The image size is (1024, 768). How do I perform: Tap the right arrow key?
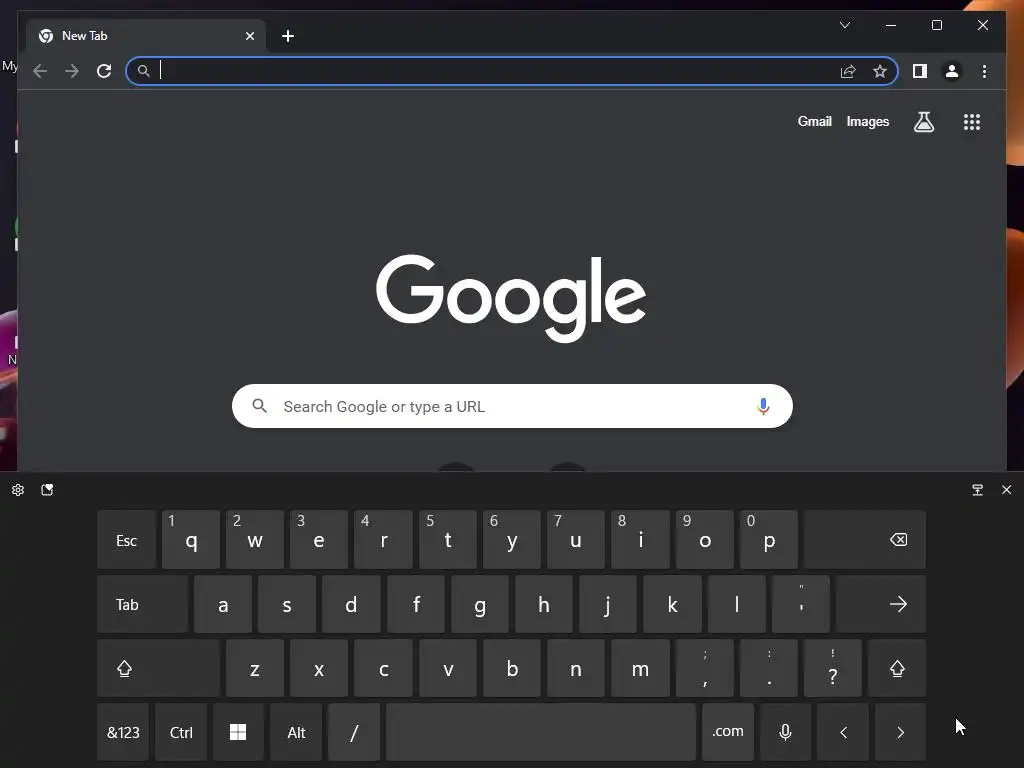[x=900, y=732]
